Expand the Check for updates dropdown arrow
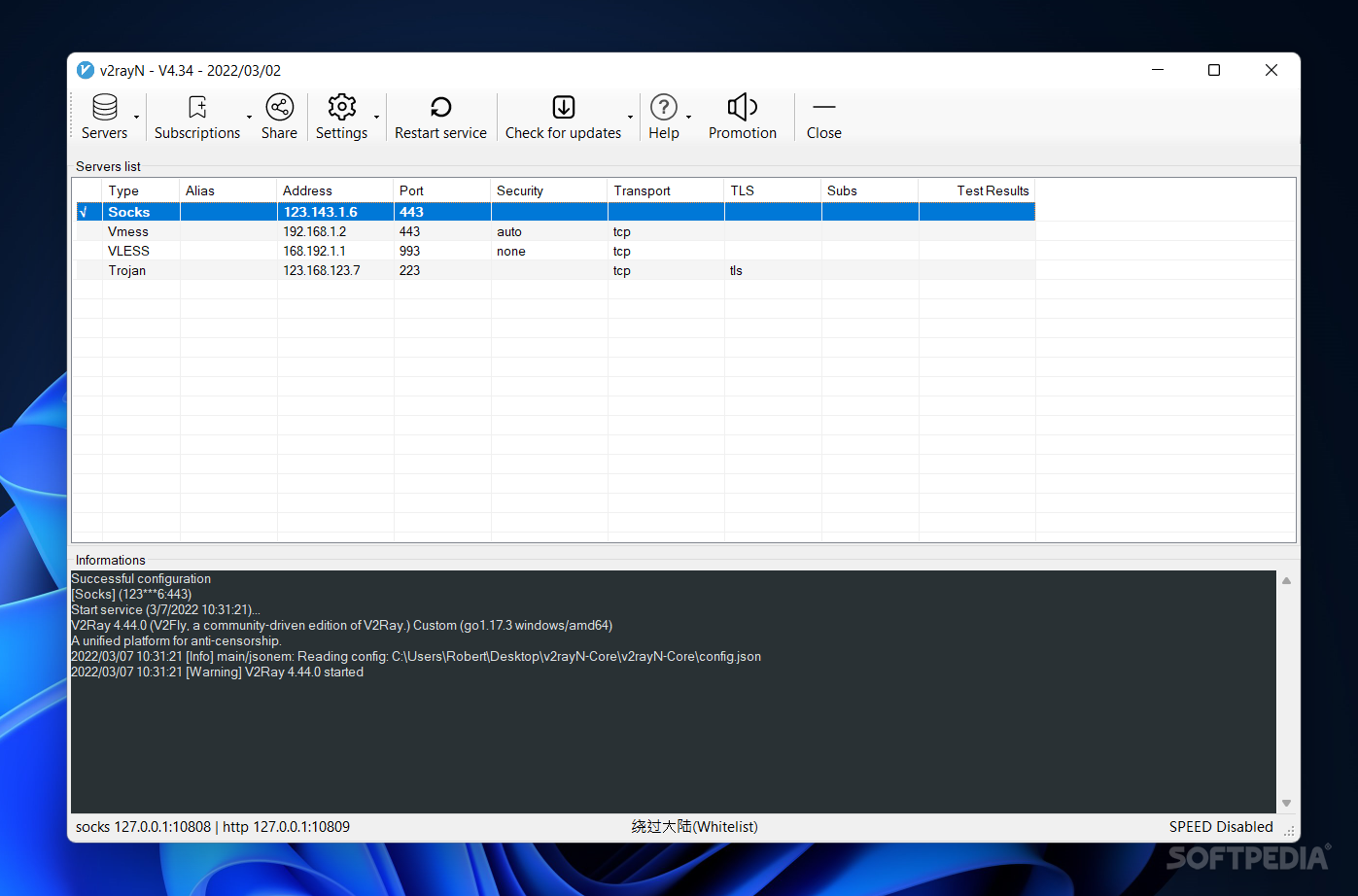Image resolution: width=1358 pixels, height=896 pixels. click(631, 118)
